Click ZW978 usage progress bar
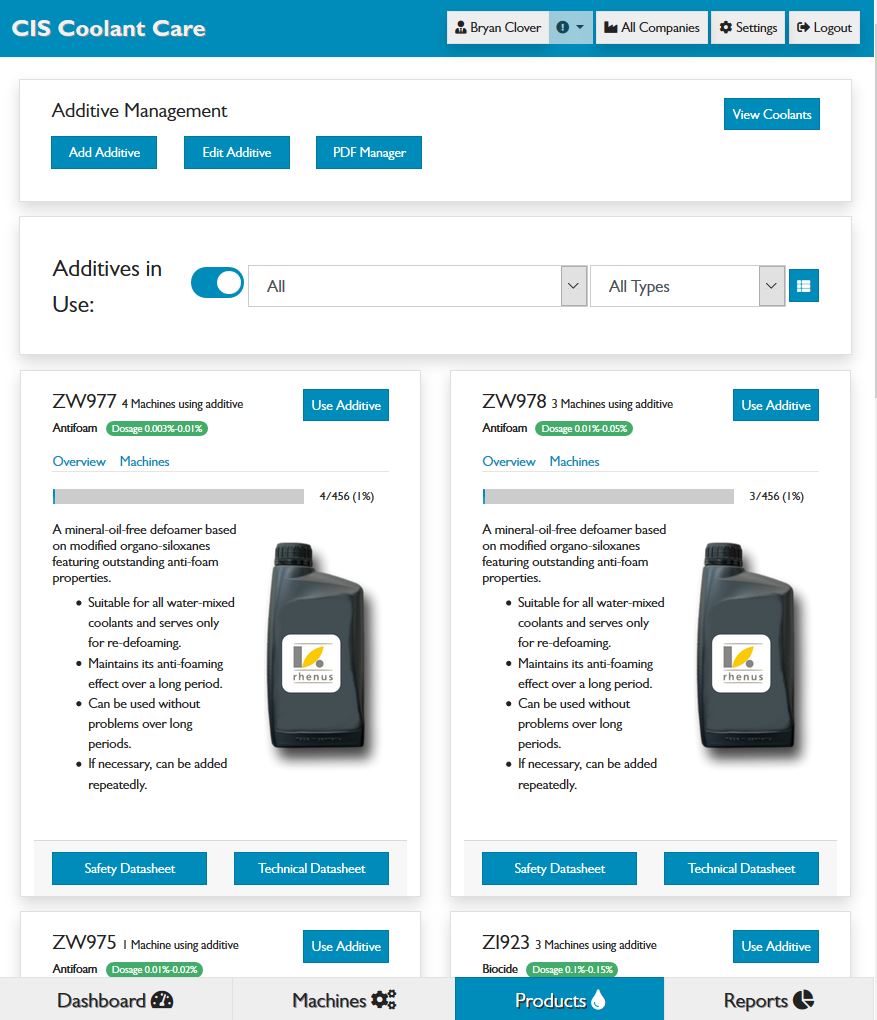This screenshot has width=877, height=1020. pyautogui.click(x=608, y=496)
